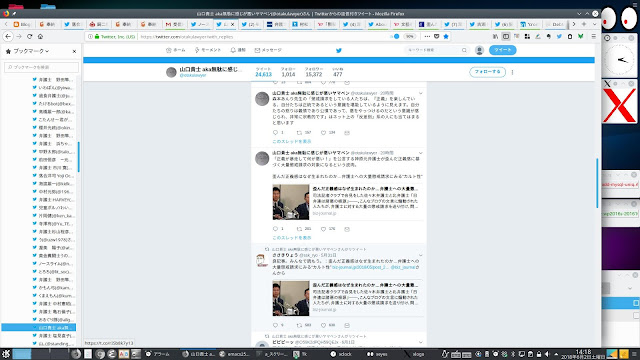
Task: Click the ツイート button
Action: (x=502, y=50)
